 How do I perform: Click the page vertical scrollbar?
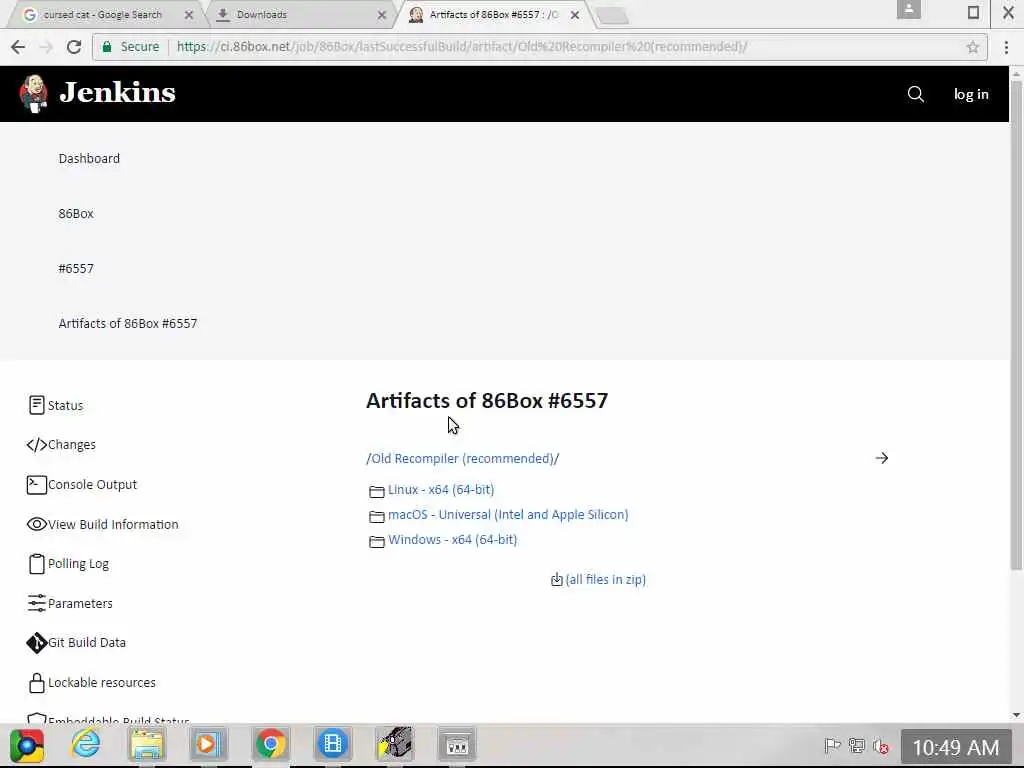1016,327
